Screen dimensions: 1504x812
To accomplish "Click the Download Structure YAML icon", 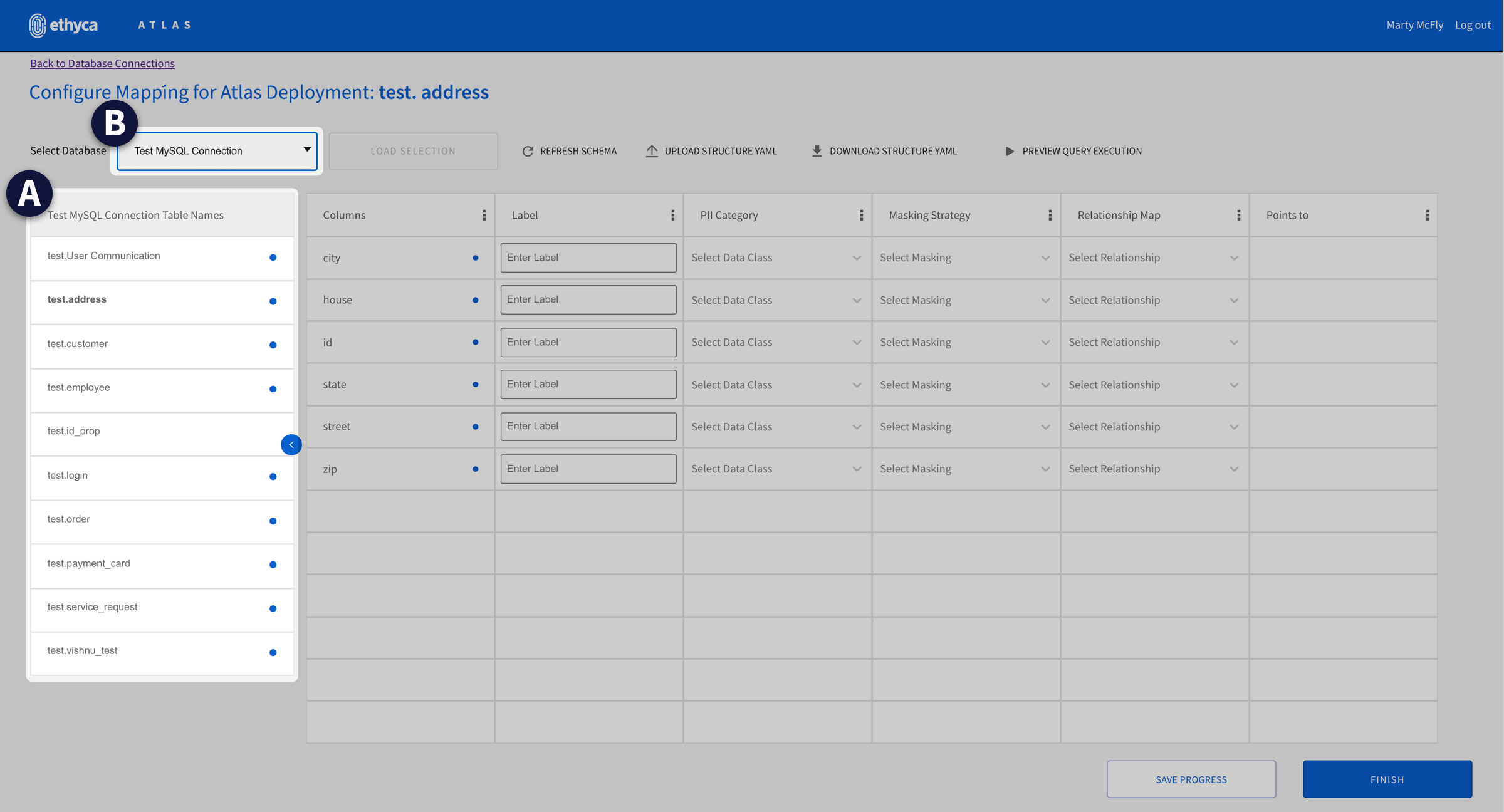I will coord(817,151).
